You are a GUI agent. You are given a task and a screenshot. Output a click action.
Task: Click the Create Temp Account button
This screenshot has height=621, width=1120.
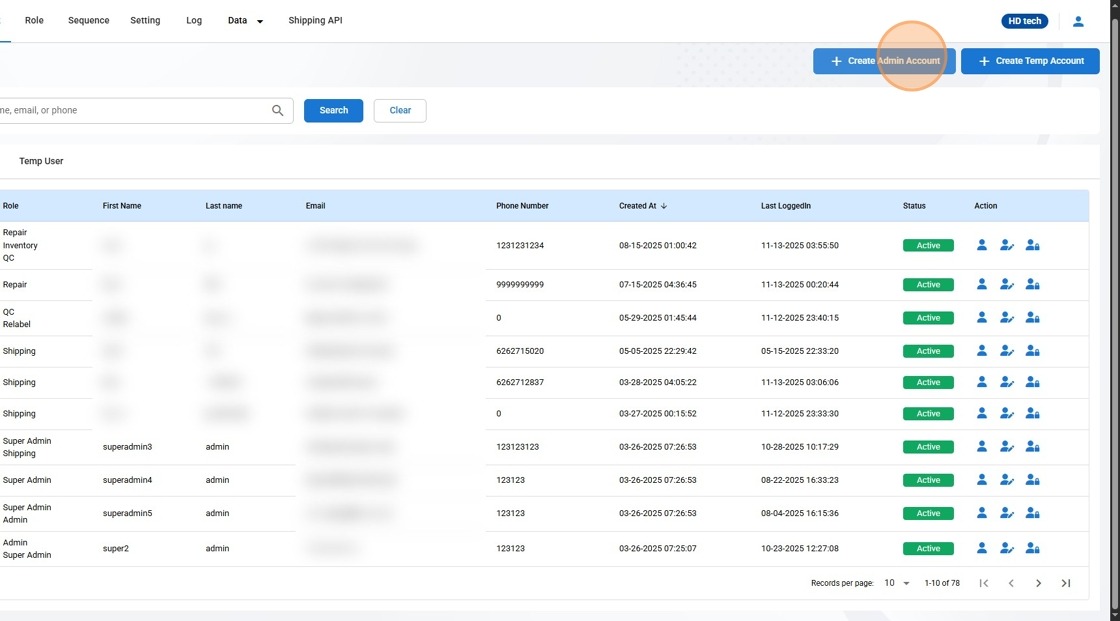[1030, 61]
